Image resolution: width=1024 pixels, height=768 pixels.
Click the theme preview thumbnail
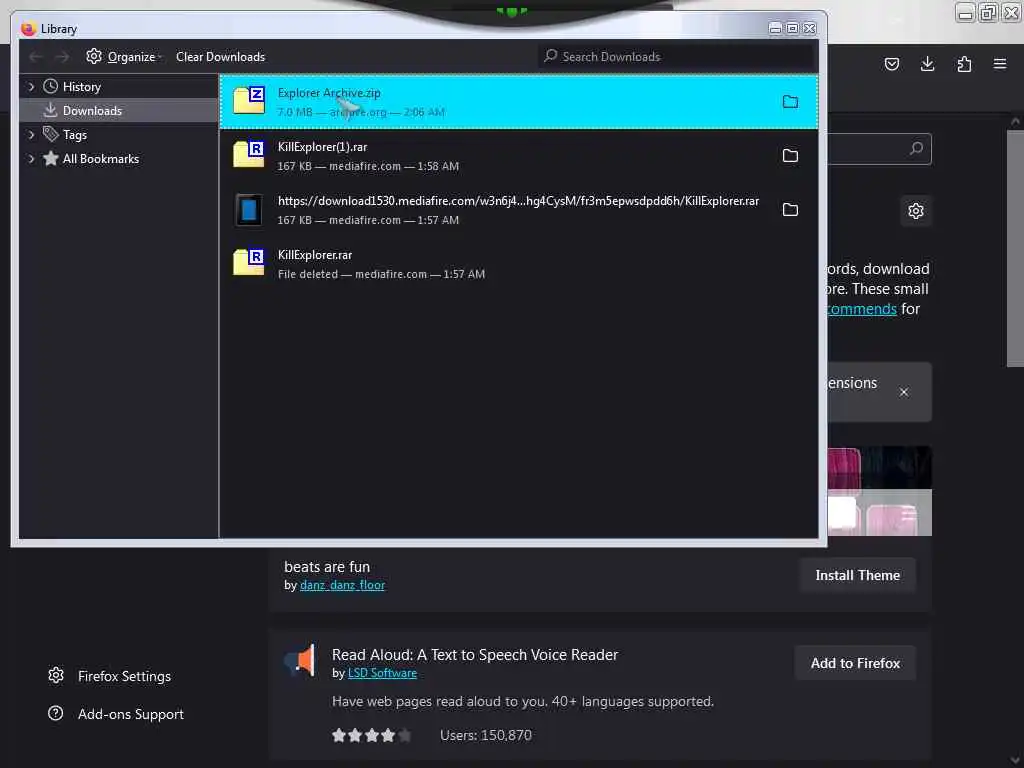[880, 491]
